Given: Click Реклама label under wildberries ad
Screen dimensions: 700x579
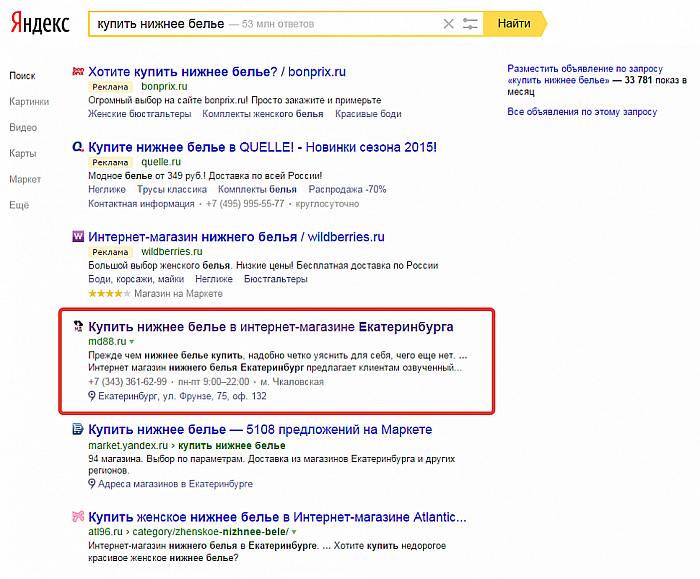Looking at the screenshot, I should 110,252.
